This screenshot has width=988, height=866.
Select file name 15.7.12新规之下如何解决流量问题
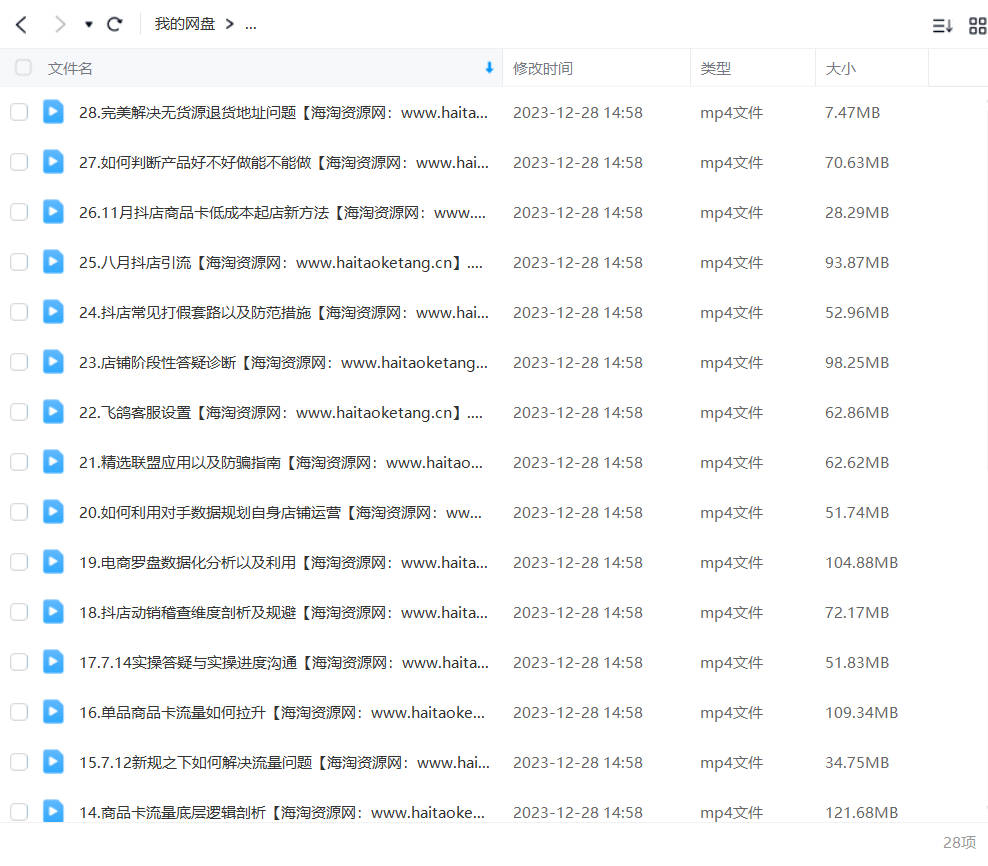coord(284,763)
